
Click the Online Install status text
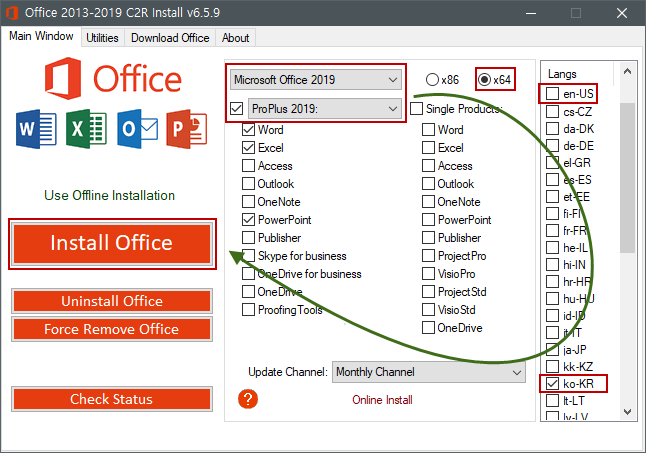point(382,400)
